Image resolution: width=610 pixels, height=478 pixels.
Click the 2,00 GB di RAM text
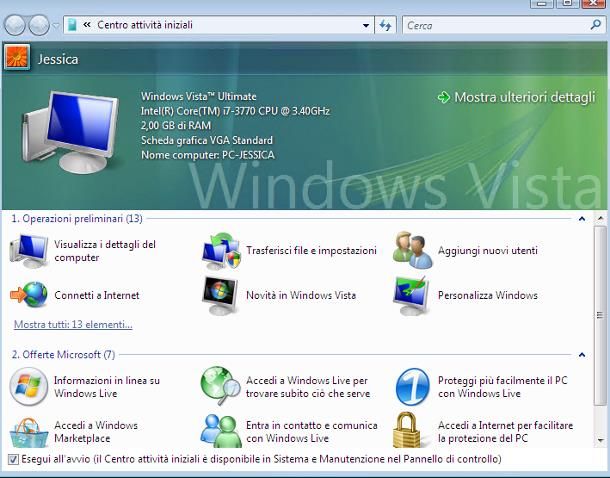click(176, 126)
